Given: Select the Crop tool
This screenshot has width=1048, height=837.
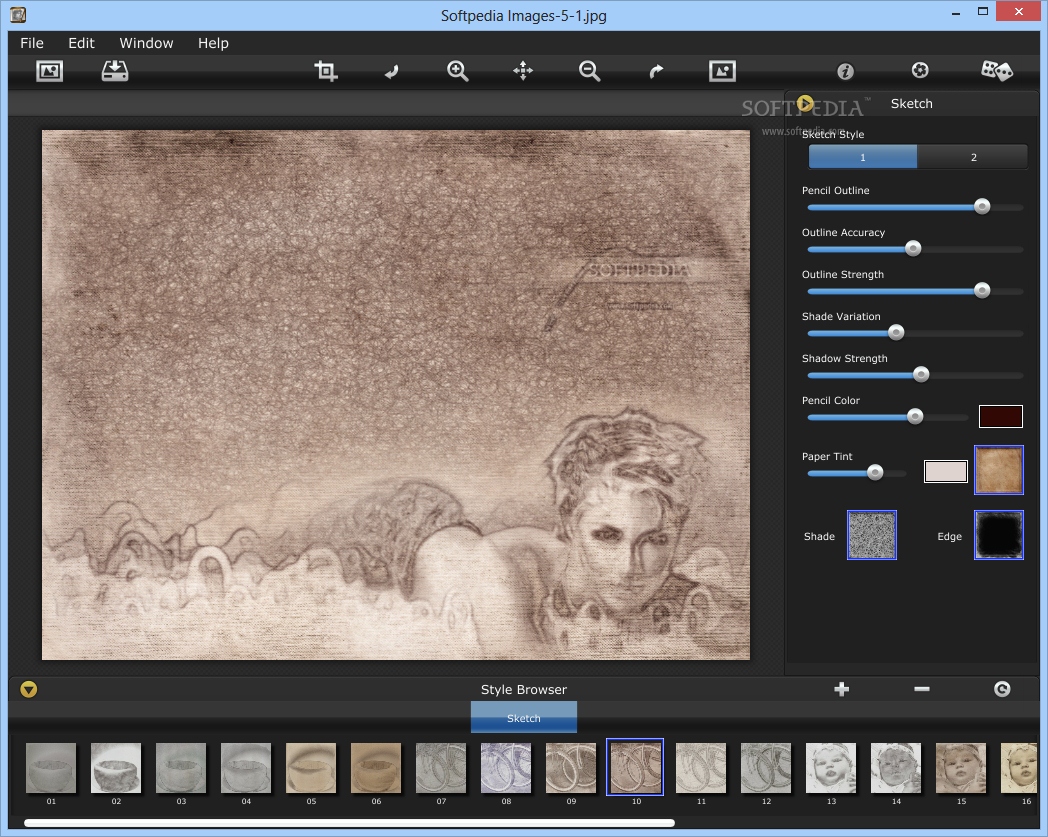Looking at the screenshot, I should pos(325,71).
